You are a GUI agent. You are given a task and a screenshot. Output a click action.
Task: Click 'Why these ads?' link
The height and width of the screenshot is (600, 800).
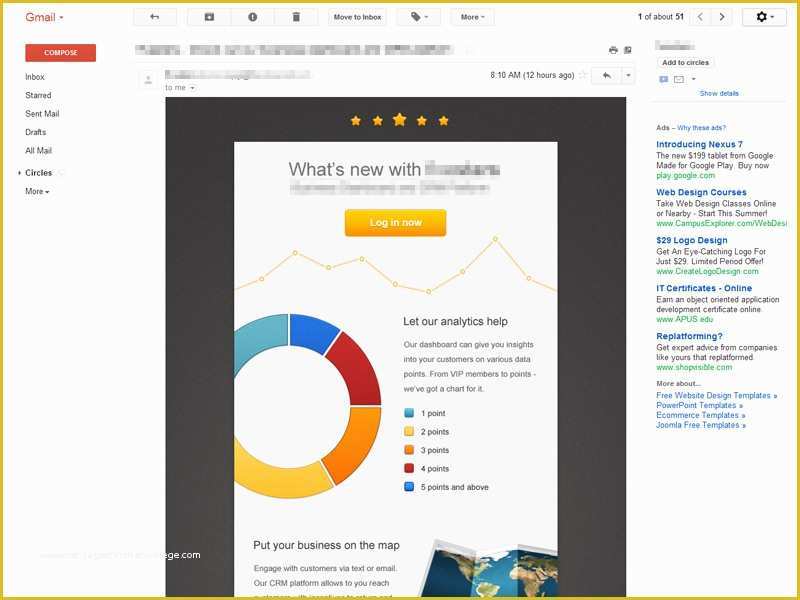pyautogui.click(x=701, y=128)
